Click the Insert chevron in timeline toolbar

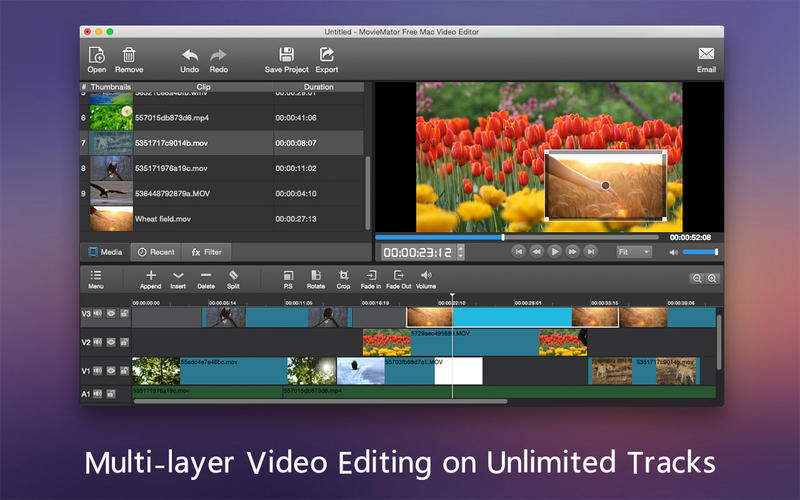[178, 275]
